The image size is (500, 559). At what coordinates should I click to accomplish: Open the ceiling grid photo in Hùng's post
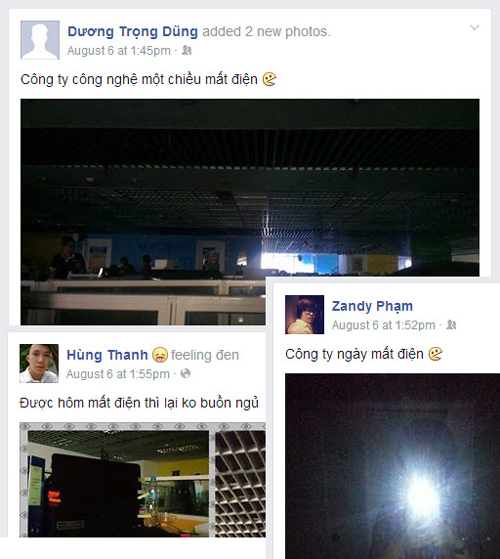coord(240,483)
